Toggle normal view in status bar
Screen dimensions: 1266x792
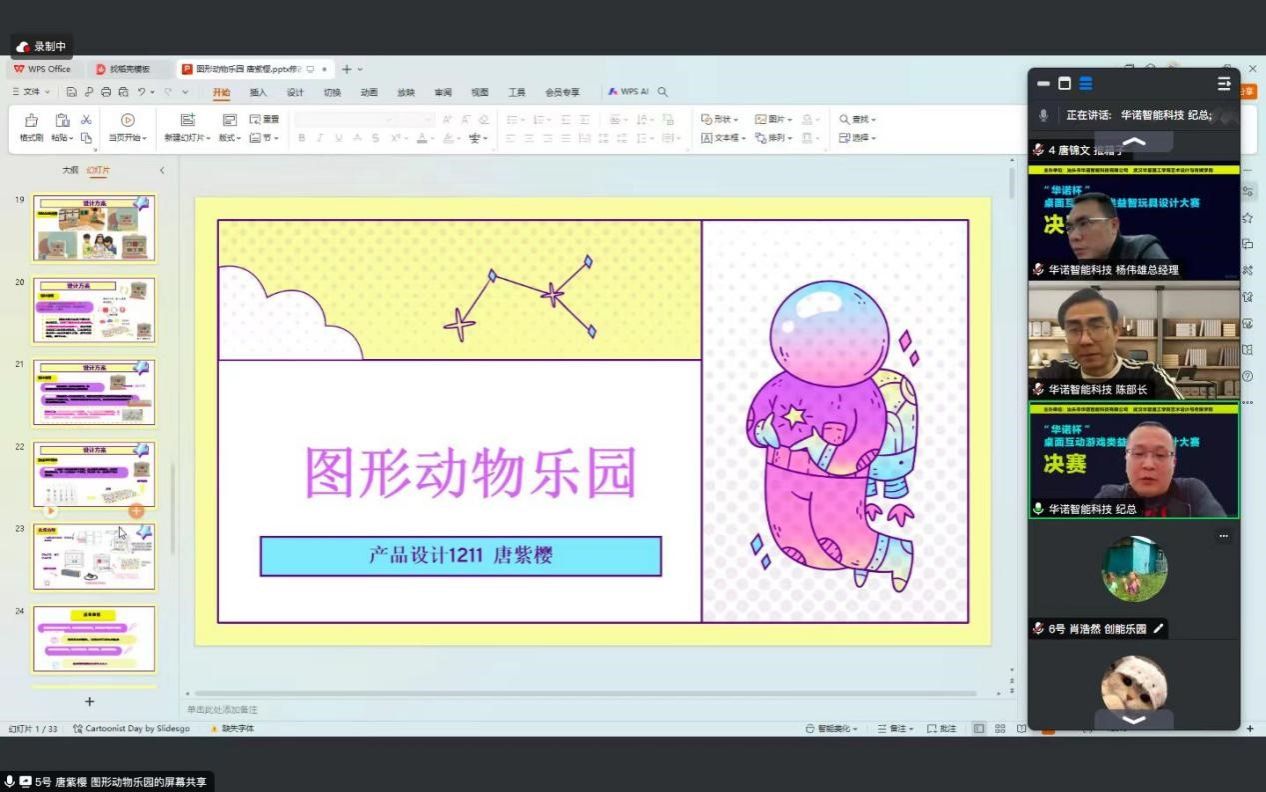(x=979, y=728)
